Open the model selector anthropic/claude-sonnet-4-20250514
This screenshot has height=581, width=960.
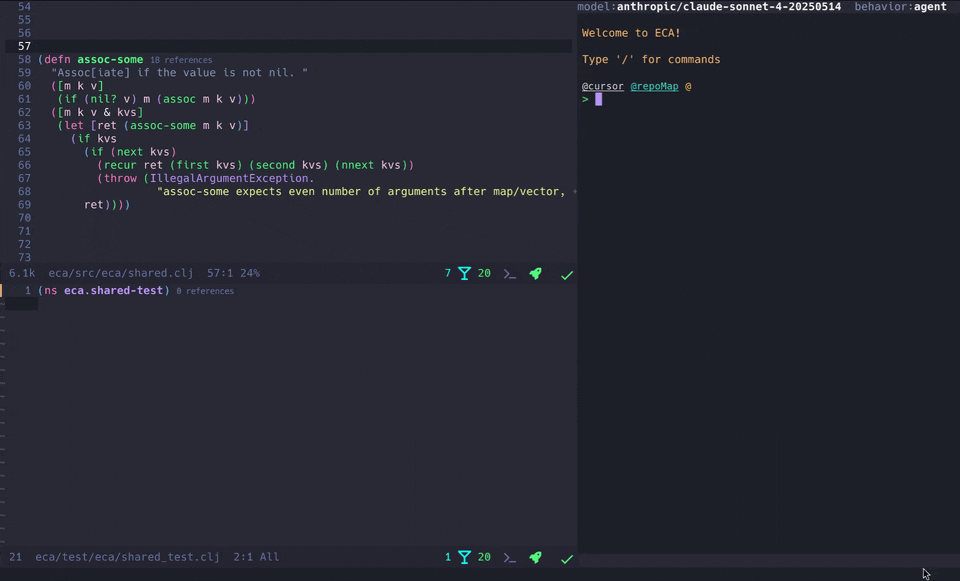click(x=729, y=7)
